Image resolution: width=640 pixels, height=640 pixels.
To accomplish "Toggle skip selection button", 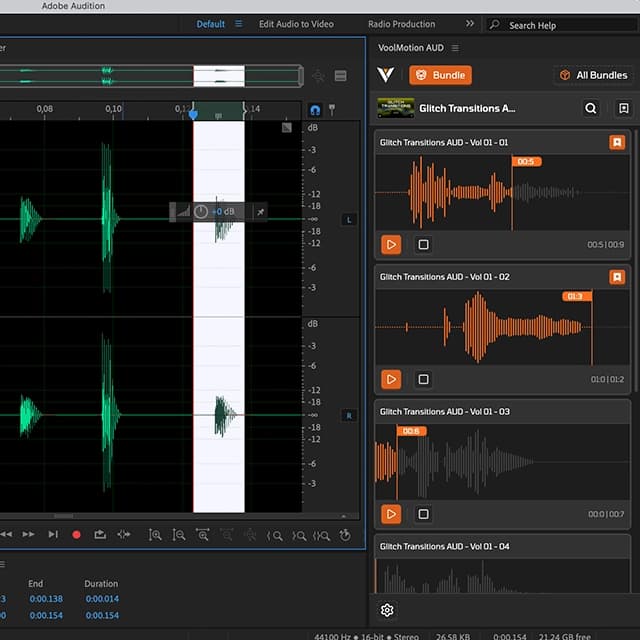I will [124, 534].
